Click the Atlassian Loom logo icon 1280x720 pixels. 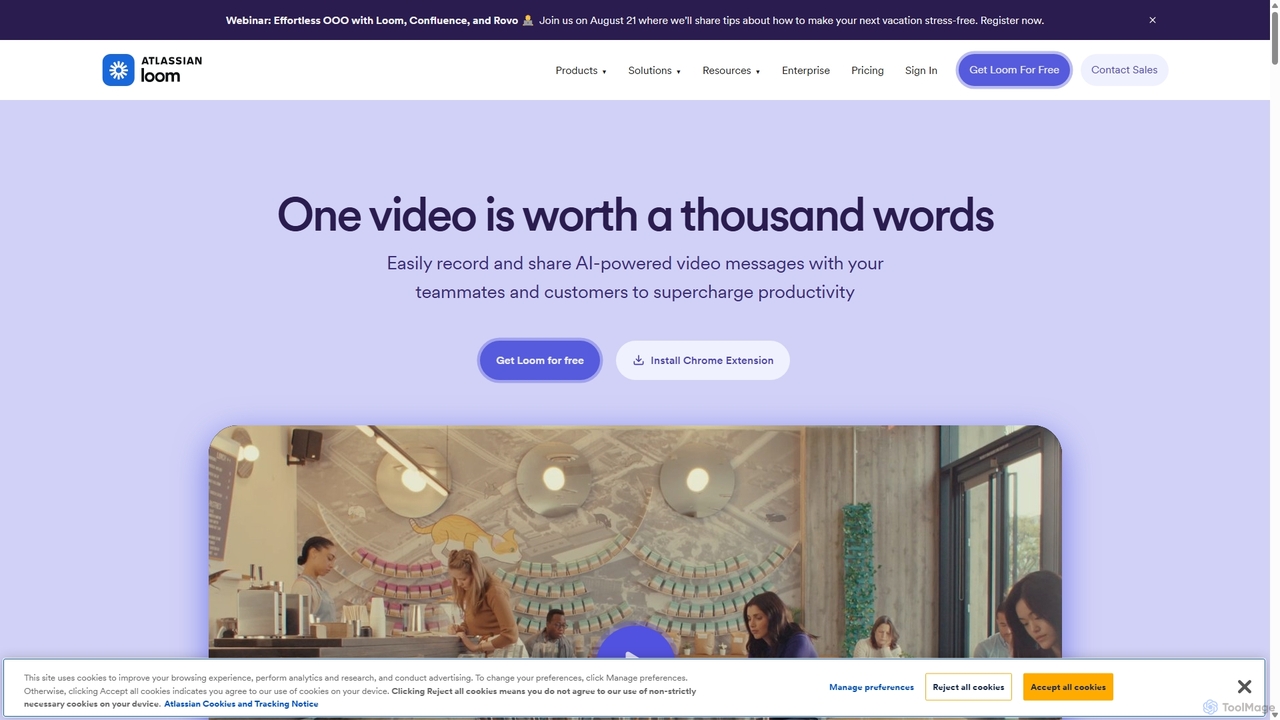click(118, 70)
